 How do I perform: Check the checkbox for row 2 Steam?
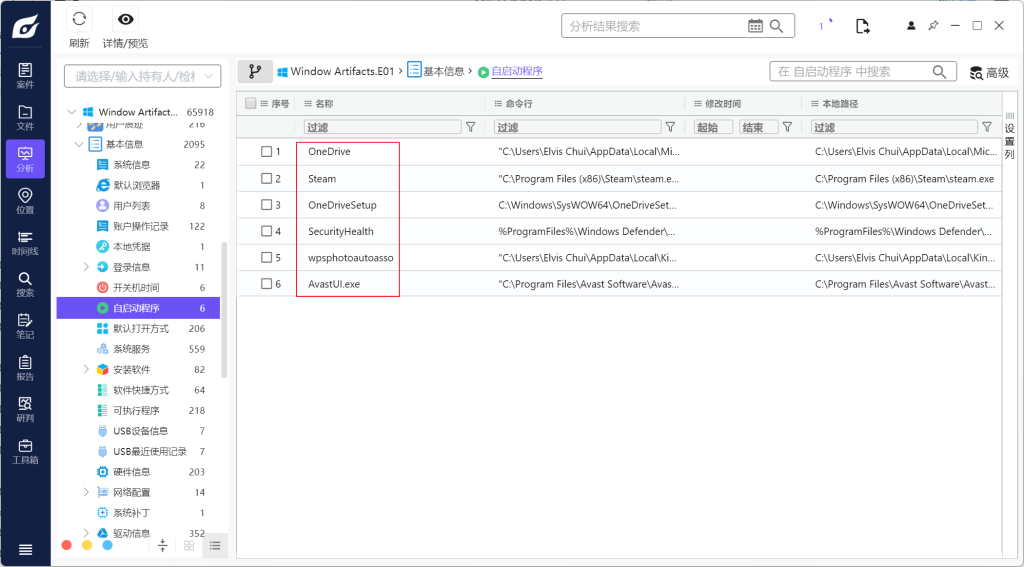267,179
